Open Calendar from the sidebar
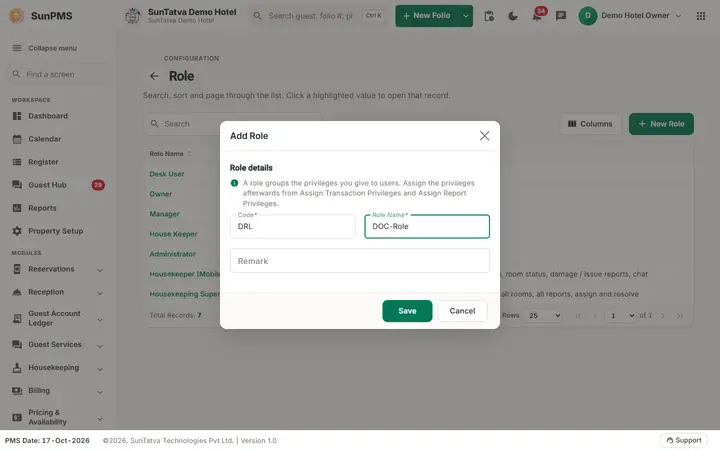This screenshot has height=450, width=720. pyautogui.click(x=45, y=139)
